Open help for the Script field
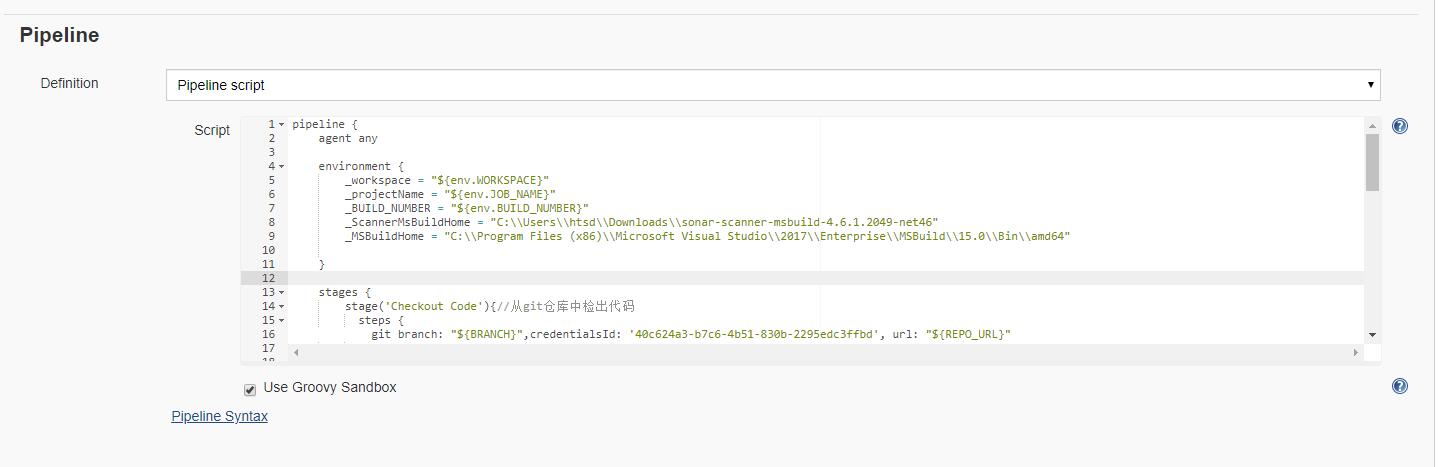Image resolution: width=1438 pixels, height=467 pixels. (1399, 126)
